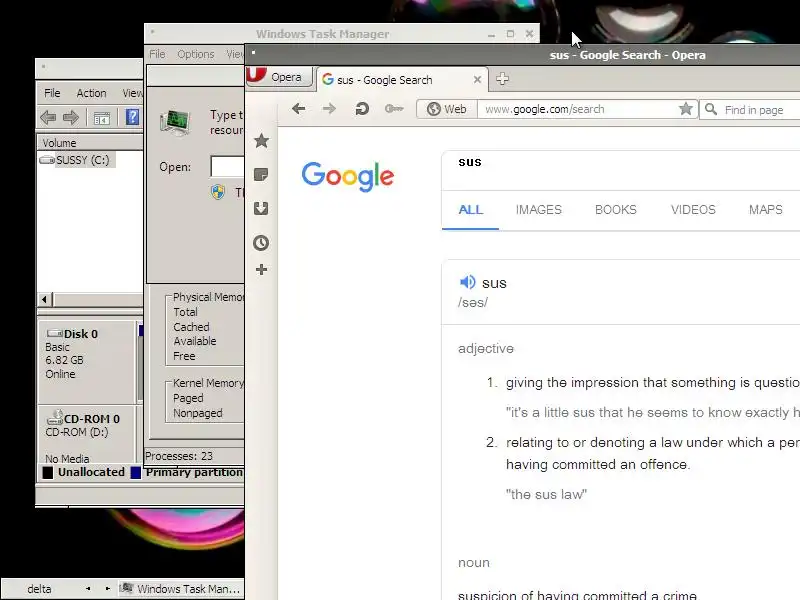
Task: Click the word adjective in definition card
Action: click(486, 348)
